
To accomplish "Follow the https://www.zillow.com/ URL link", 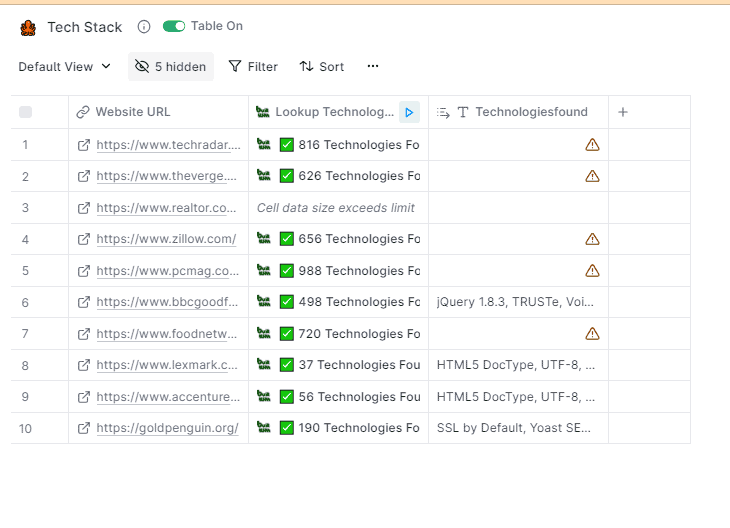I will (x=166, y=239).
